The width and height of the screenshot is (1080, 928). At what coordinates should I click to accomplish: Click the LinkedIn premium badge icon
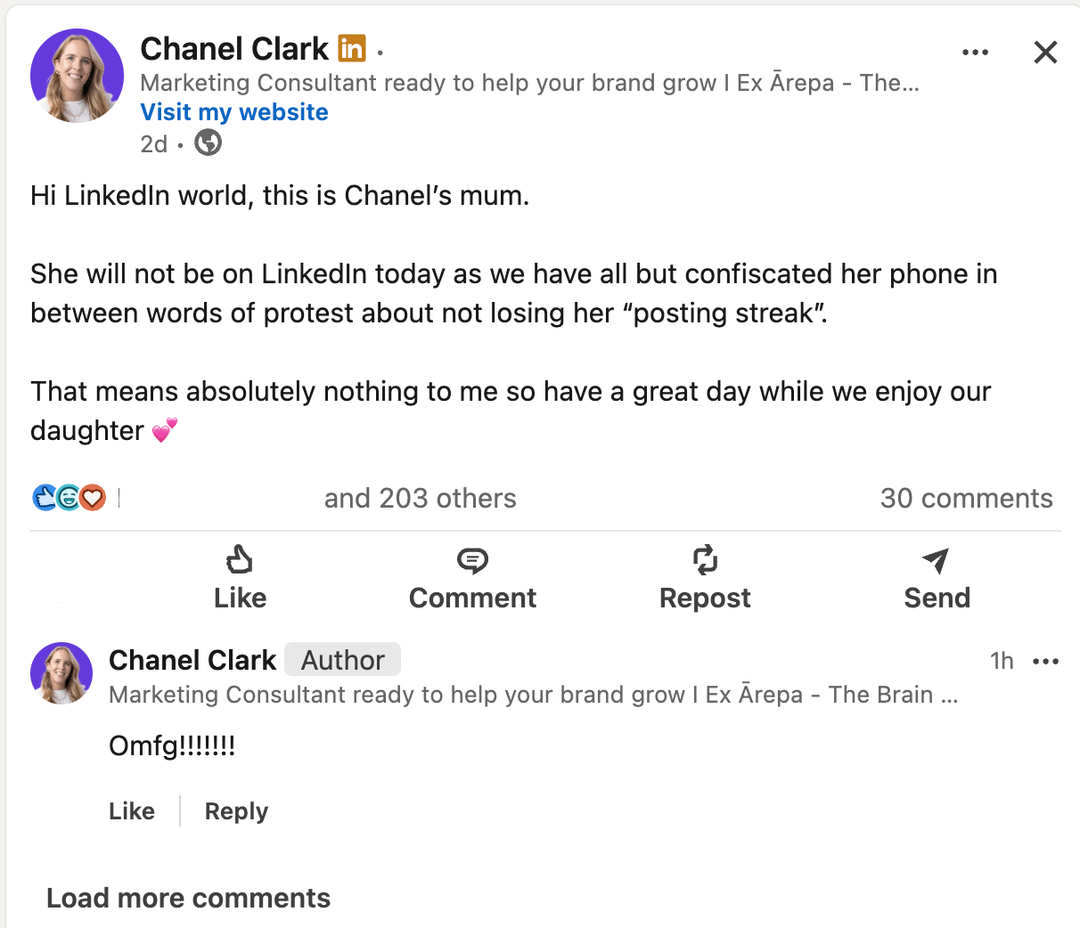click(x=351, y=48)
